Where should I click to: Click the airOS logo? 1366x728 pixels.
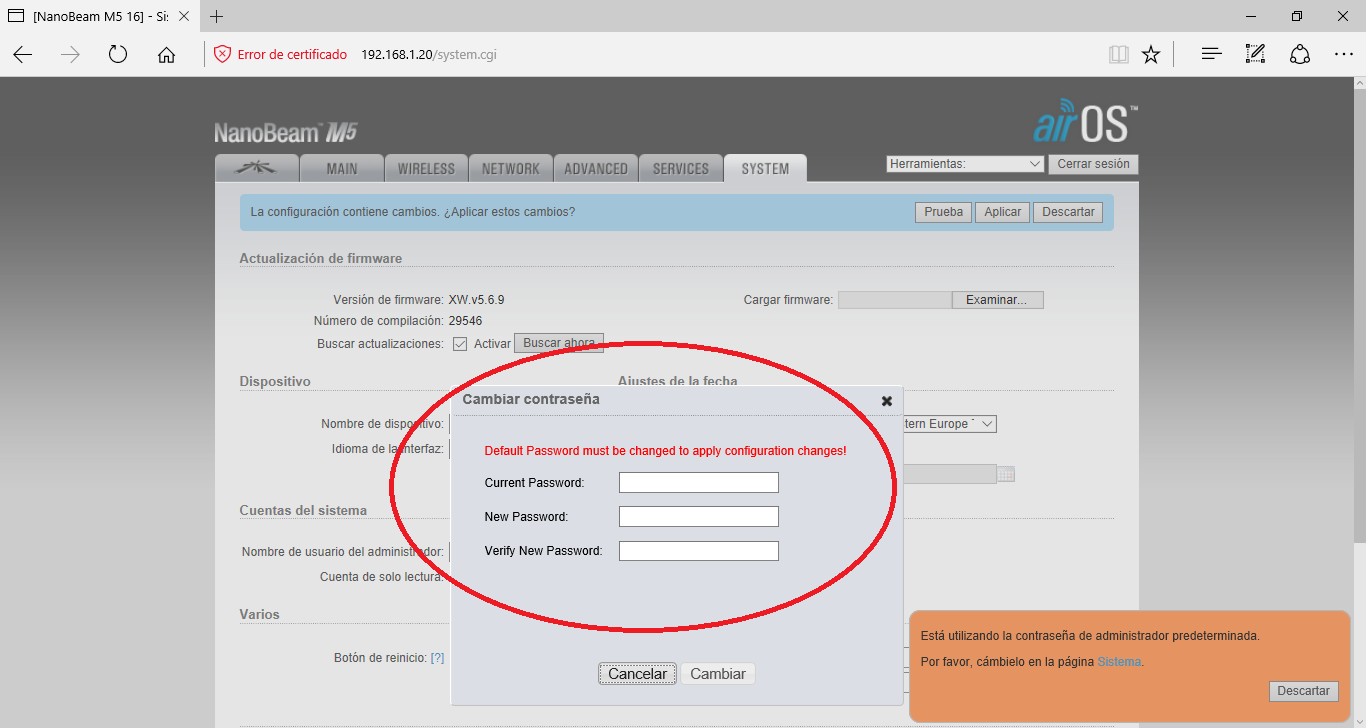pyautogui.click(x=1085, y=121)
